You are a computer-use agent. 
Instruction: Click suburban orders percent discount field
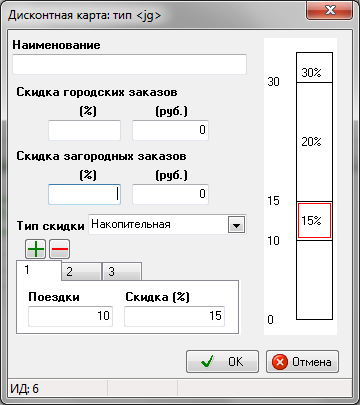point(84,194)
